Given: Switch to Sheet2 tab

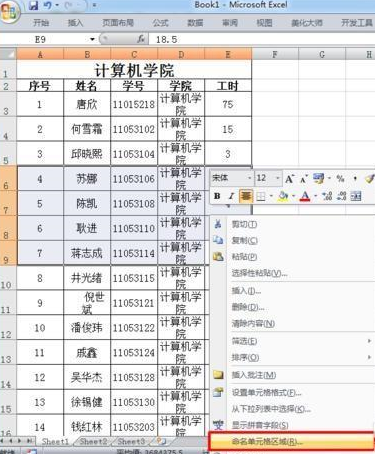Looking at the screenshot, I should click(x=94, y=441).
